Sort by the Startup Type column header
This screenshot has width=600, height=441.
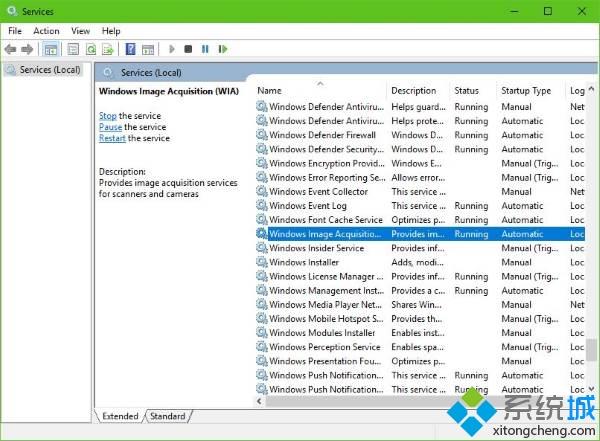coord(530,91)
